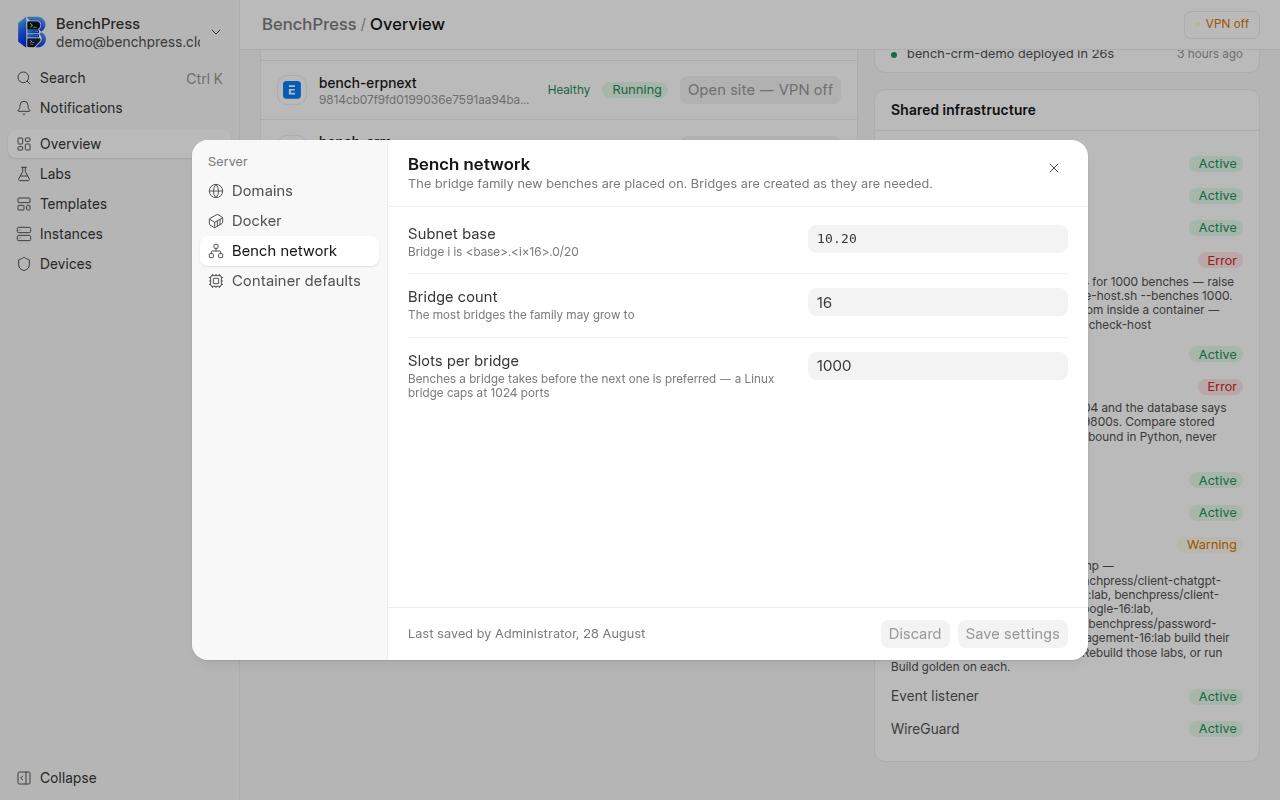
Task: Click Open site — VPN off for bench-erpnext
Action: click(760, 90)
